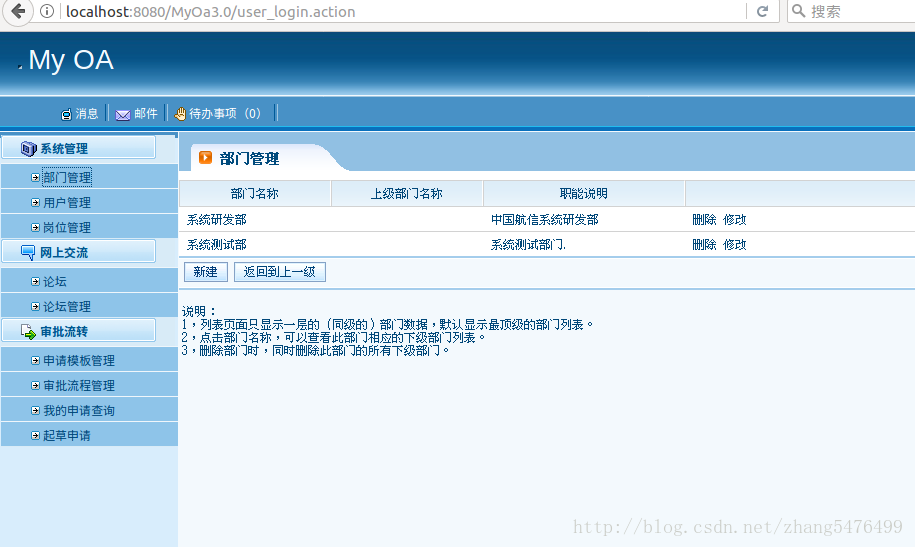Click the browser back arrow button

(x=18, y=11)
